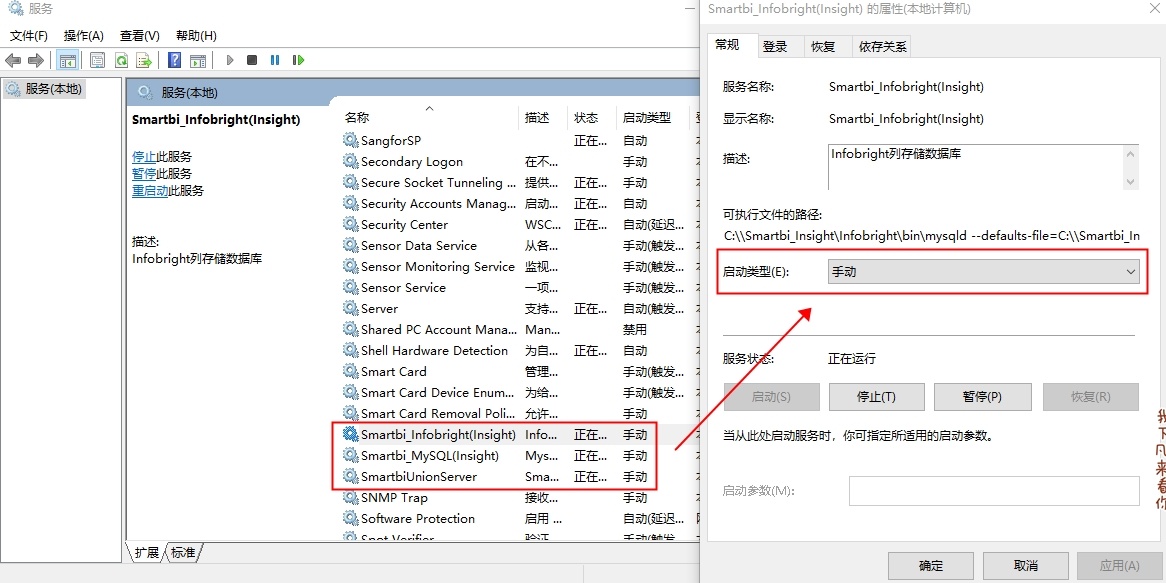Click the 停止(T) button in the dialog
This screenshot has width=1166, height=583.
pos(877,397)
